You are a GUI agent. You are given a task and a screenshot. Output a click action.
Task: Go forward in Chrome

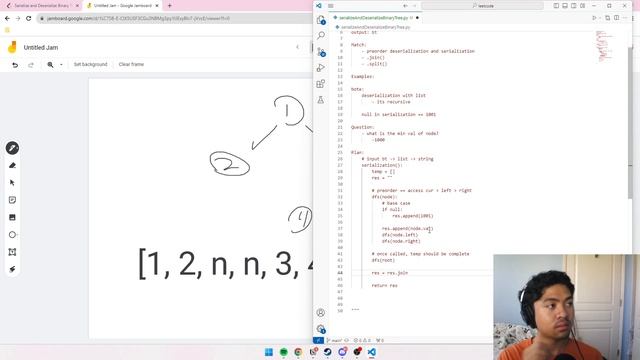pos(18,18)
